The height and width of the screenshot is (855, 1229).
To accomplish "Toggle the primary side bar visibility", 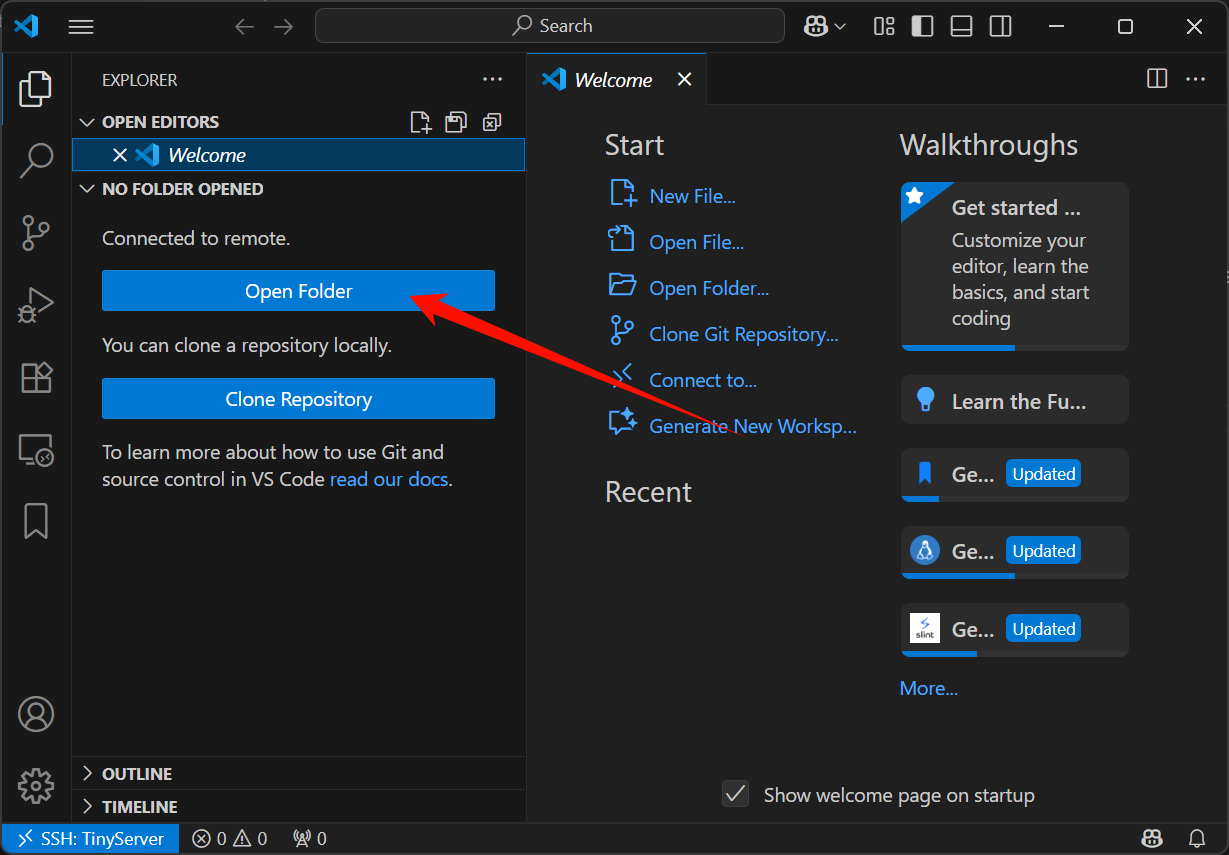I will [922, 27].
